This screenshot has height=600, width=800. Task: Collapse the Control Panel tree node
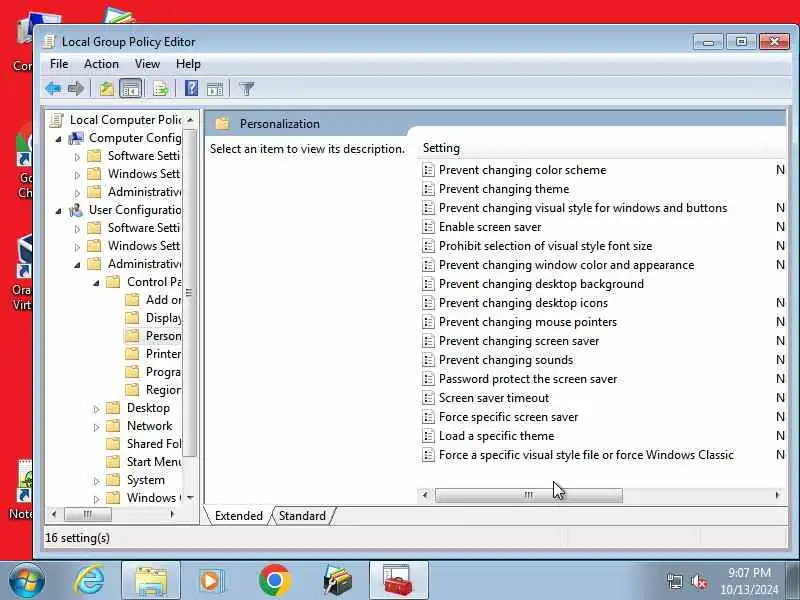tap(96, 283)
